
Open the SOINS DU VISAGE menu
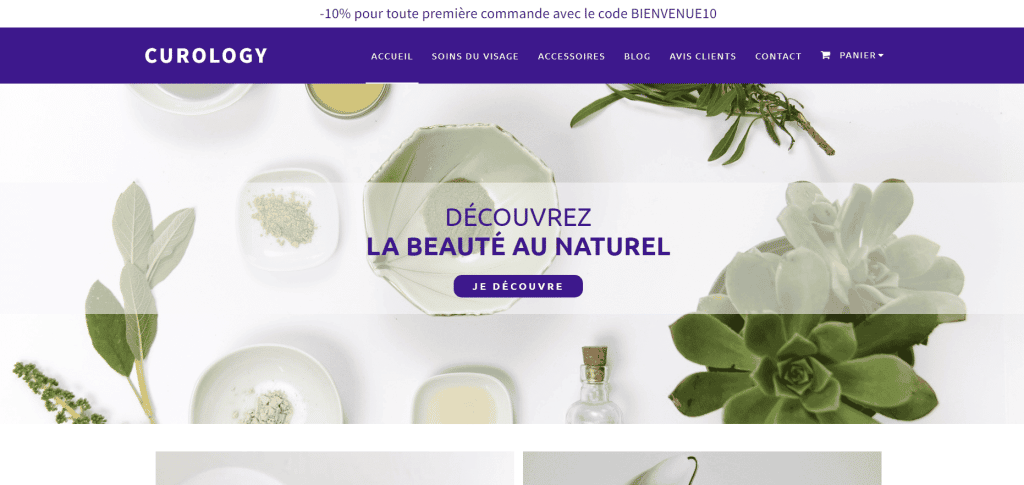(x=475, y=56)
